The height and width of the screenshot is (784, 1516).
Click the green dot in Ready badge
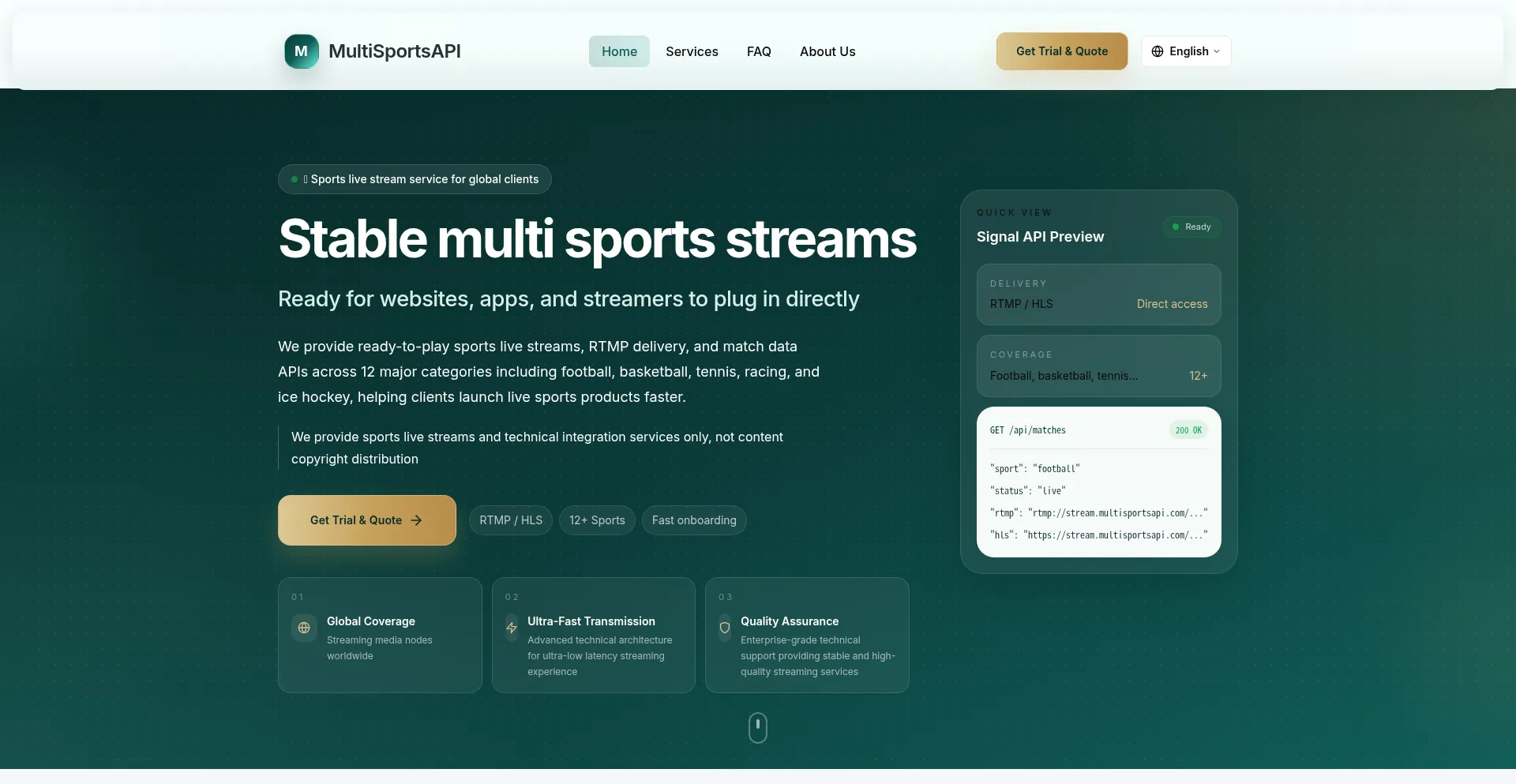[x=1176, y=227]
